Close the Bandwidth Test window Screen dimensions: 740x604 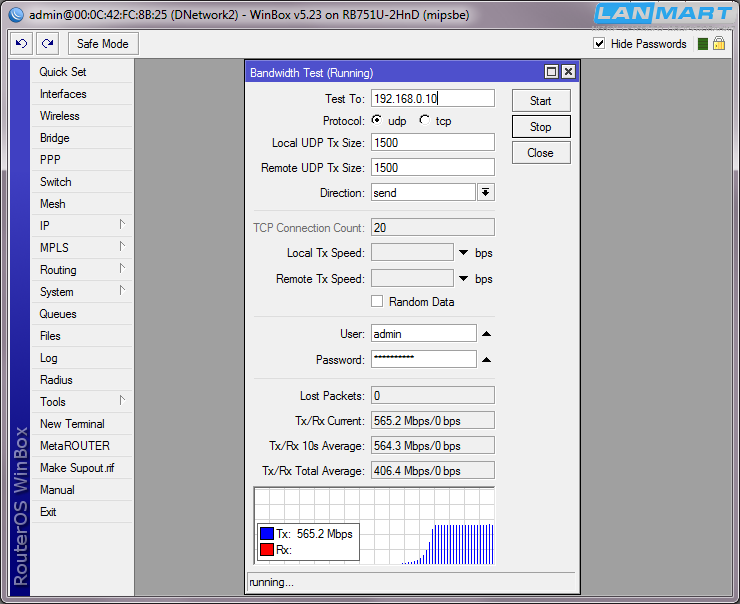coord(569,72)
